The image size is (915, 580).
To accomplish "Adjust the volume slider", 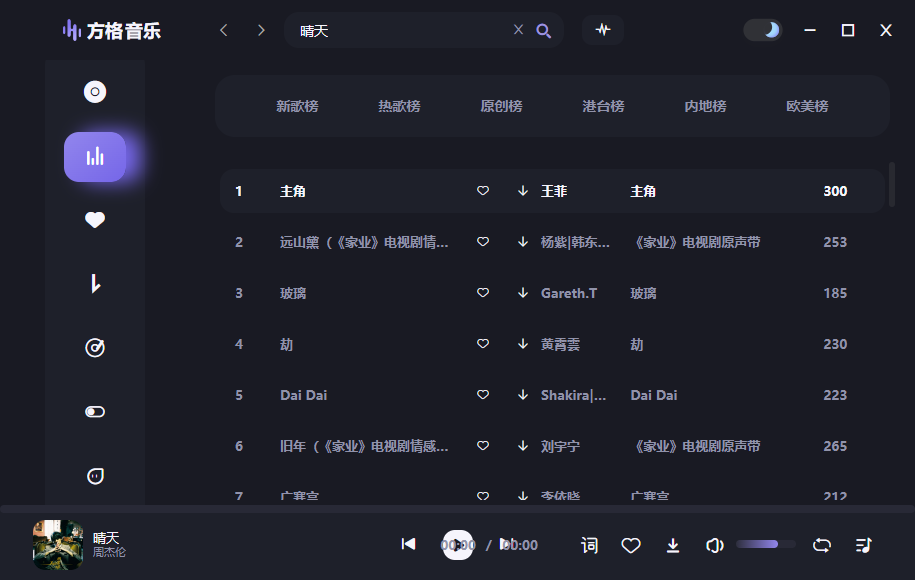I will pyautogui.click(x=766, y=544).
